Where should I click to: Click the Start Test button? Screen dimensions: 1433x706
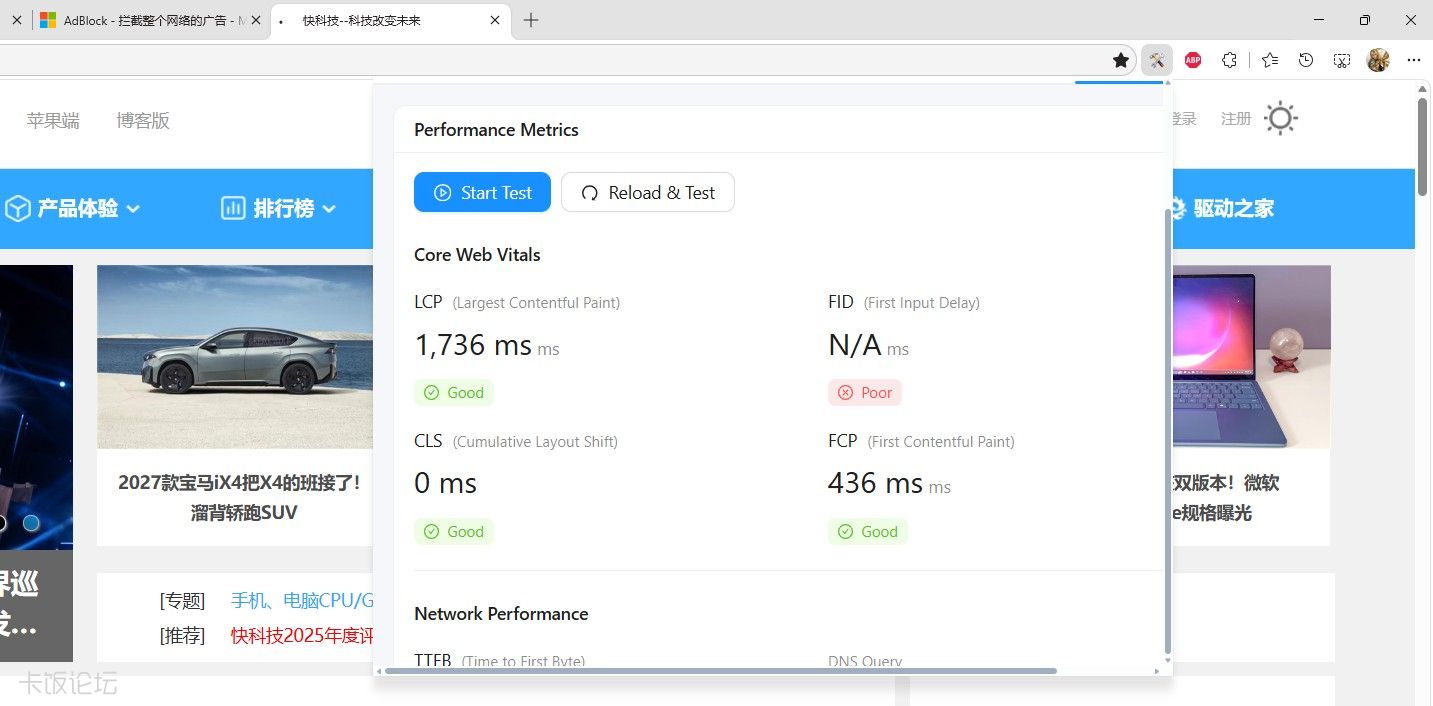pos(482,192)
